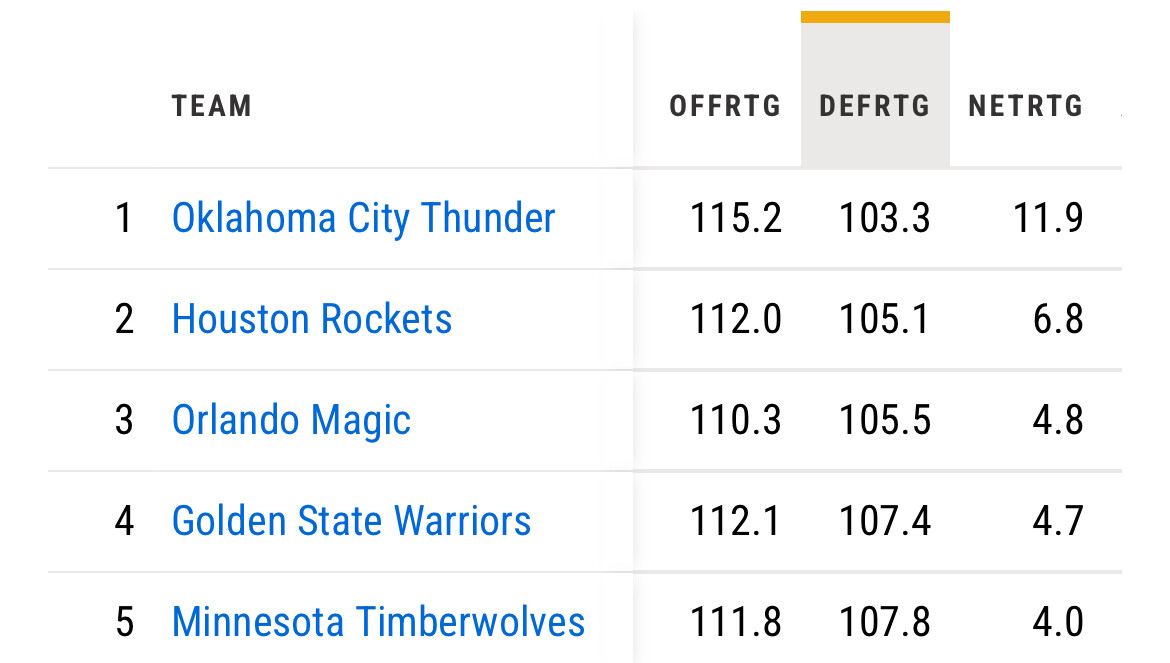1170x663 pixels.
Task: Click the highlighted DEFRTG column header
Action: tap(875, 106)
